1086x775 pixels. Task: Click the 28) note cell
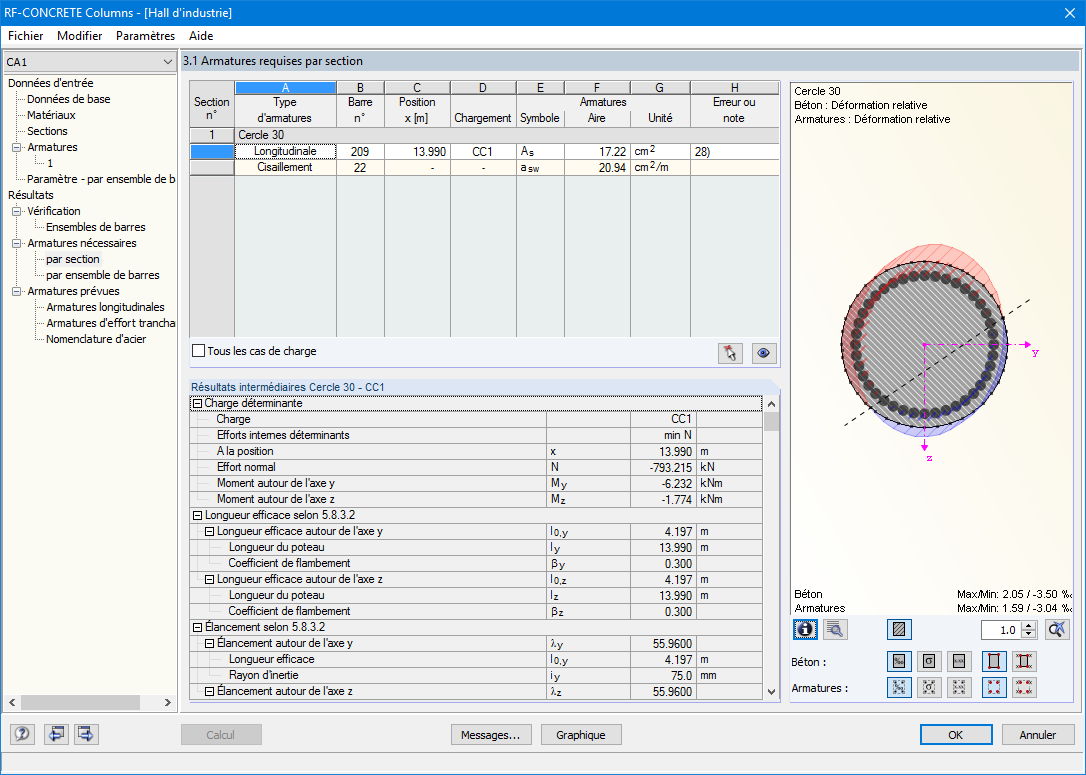[x=734, y=152]
